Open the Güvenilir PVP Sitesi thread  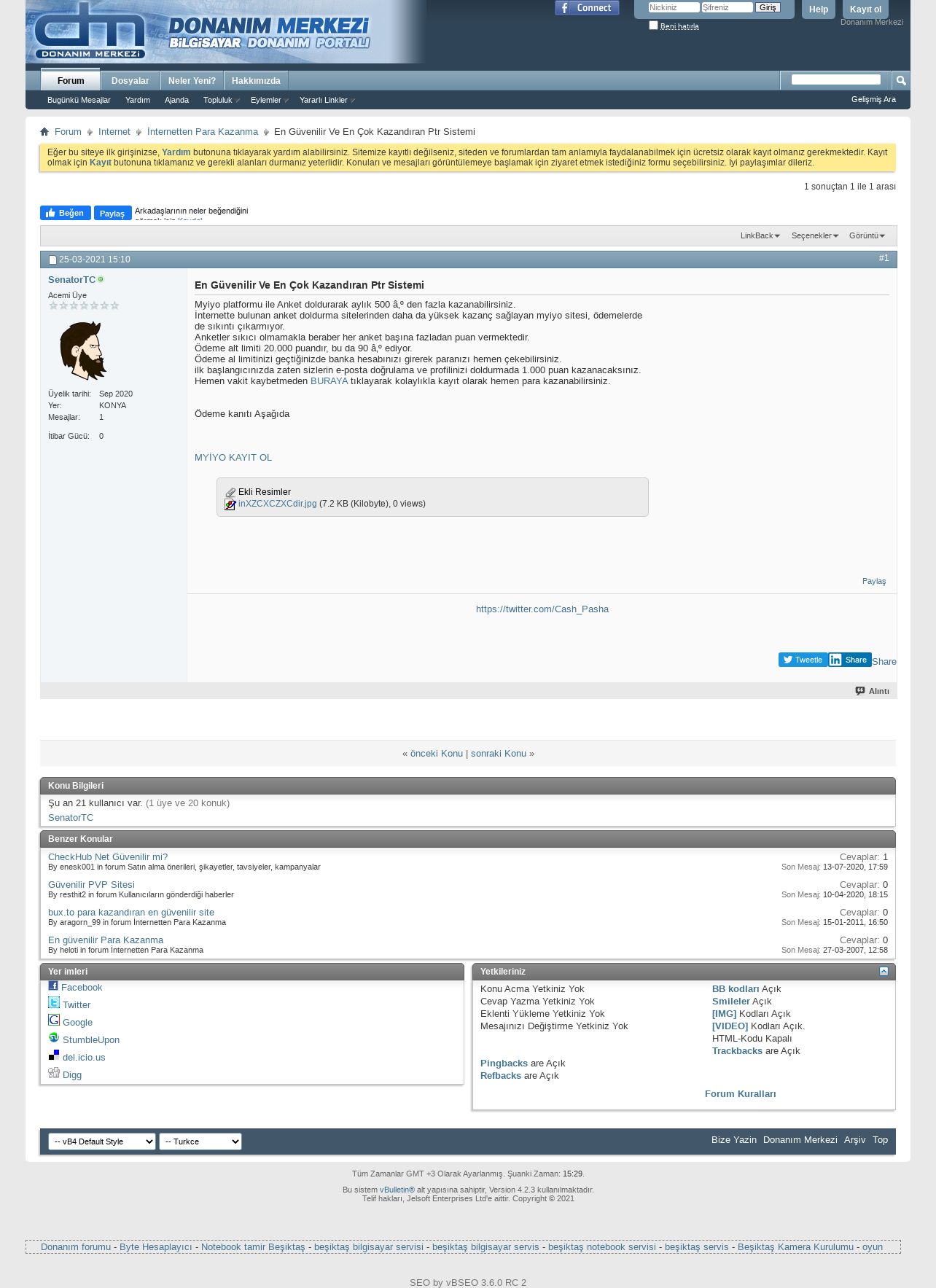pyautogui.click(x=91, y=885)
